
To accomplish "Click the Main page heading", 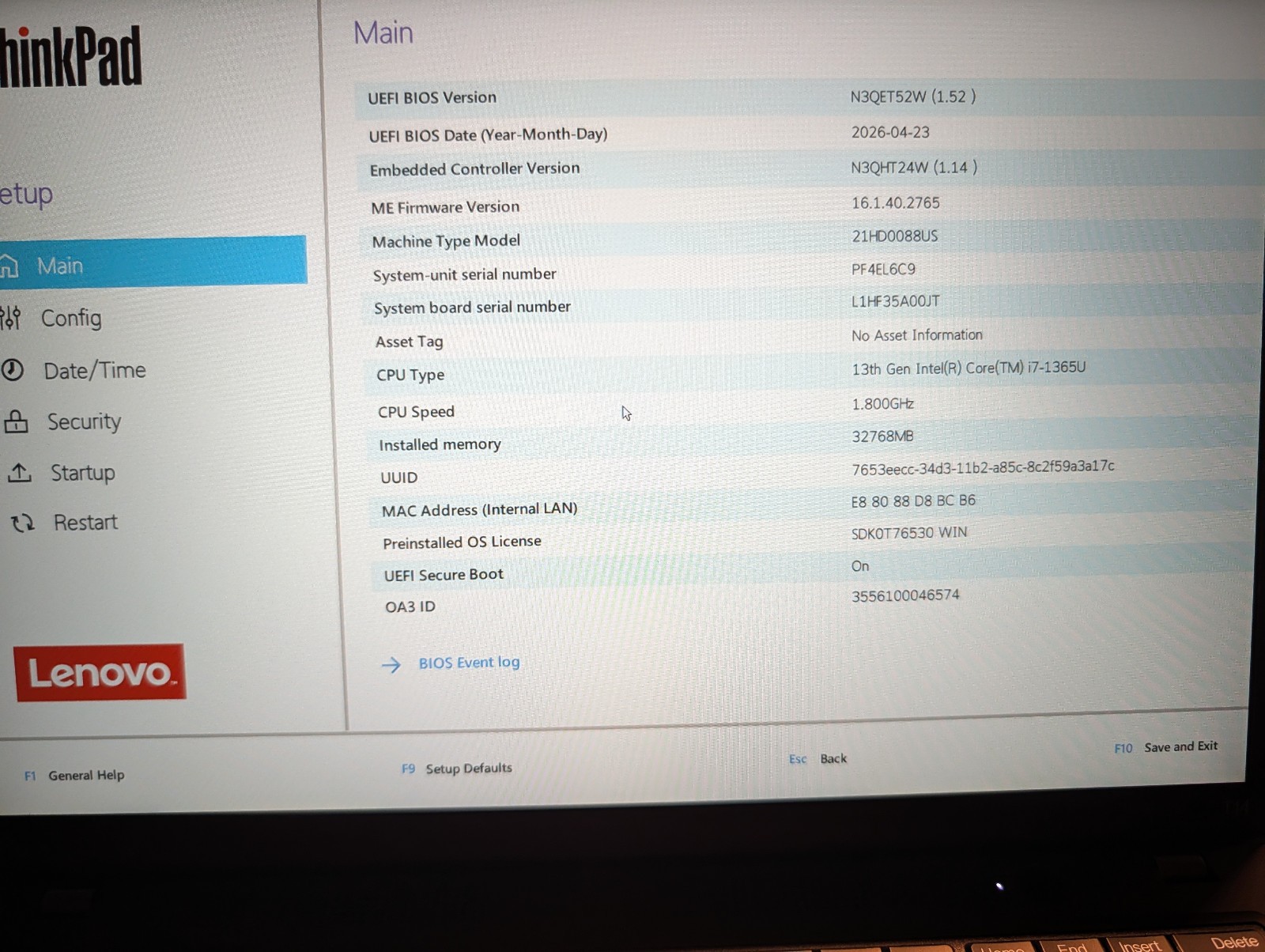I will 383,33.
